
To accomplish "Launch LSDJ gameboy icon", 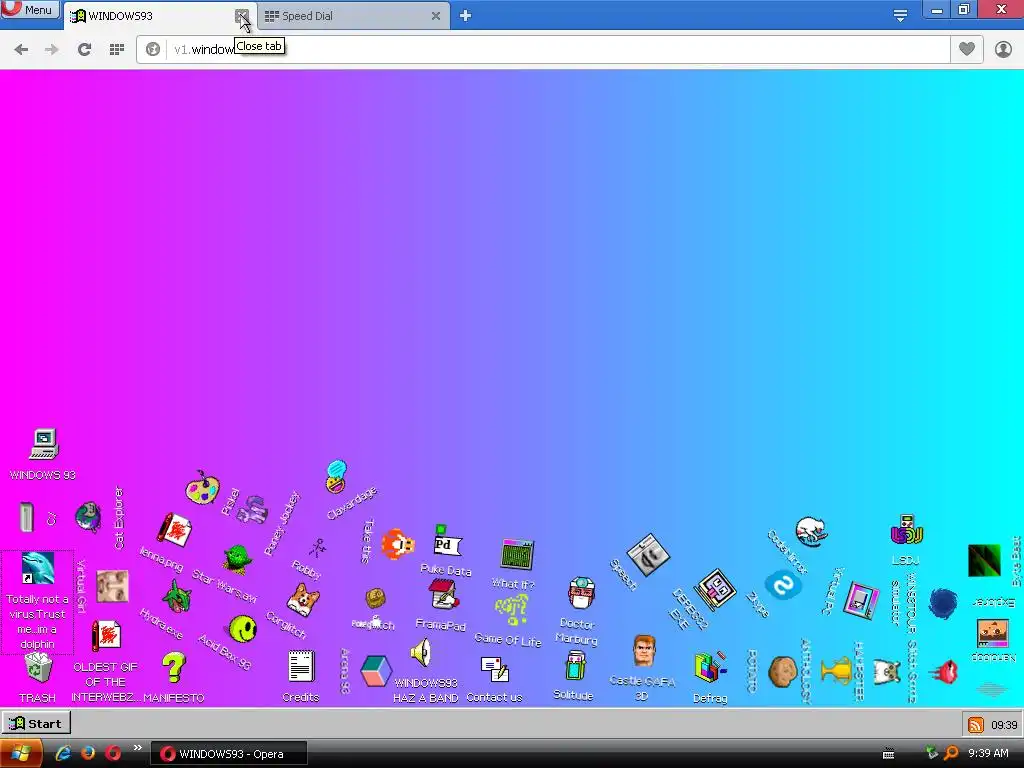I will (906, 530).
